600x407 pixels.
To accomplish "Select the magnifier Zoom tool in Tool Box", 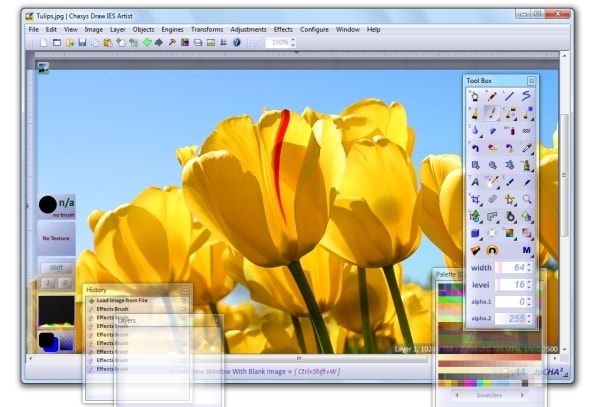I will [527, 199].
